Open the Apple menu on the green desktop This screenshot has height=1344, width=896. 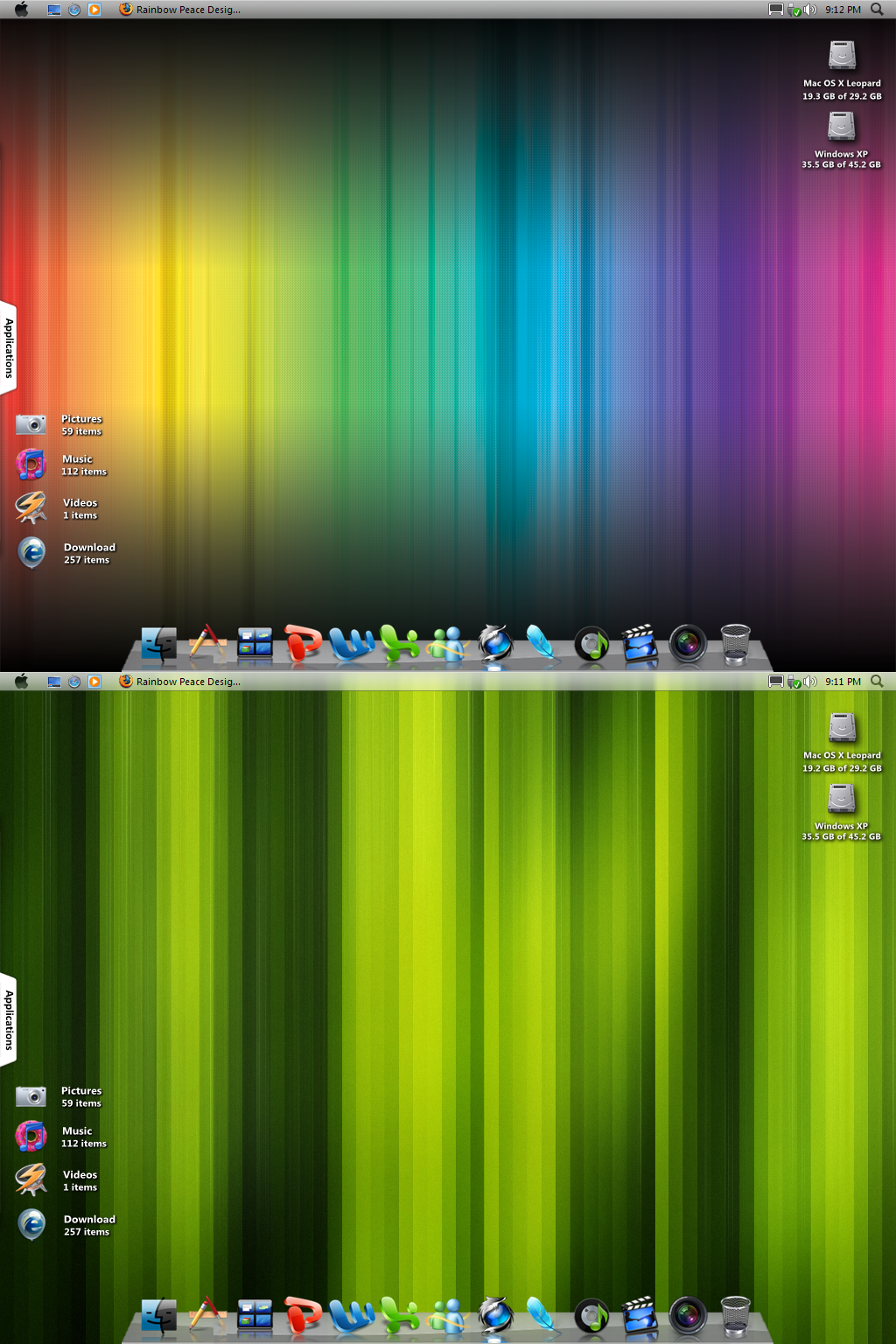[x=22, y=682]
